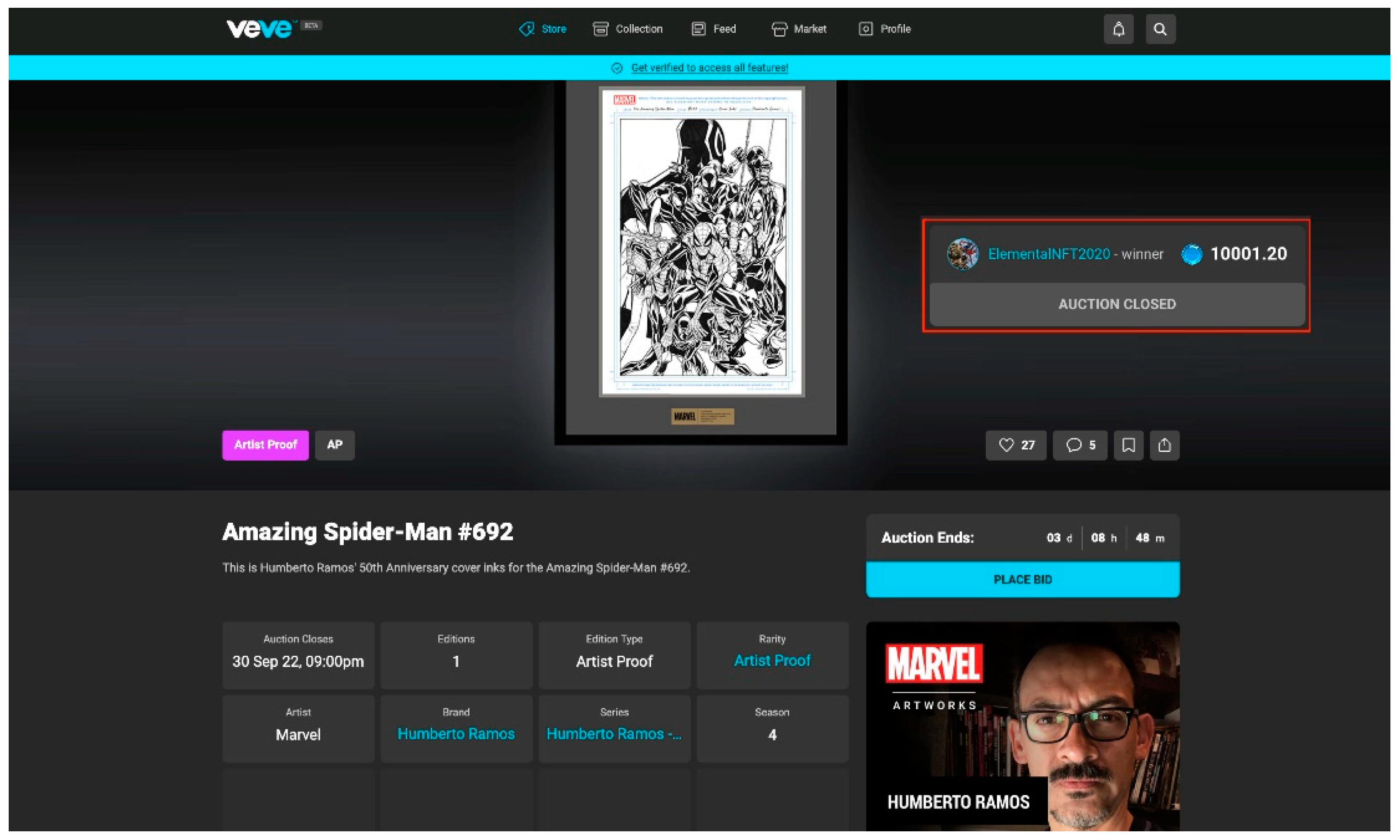Go to the Collection tab

click(628, 29)
